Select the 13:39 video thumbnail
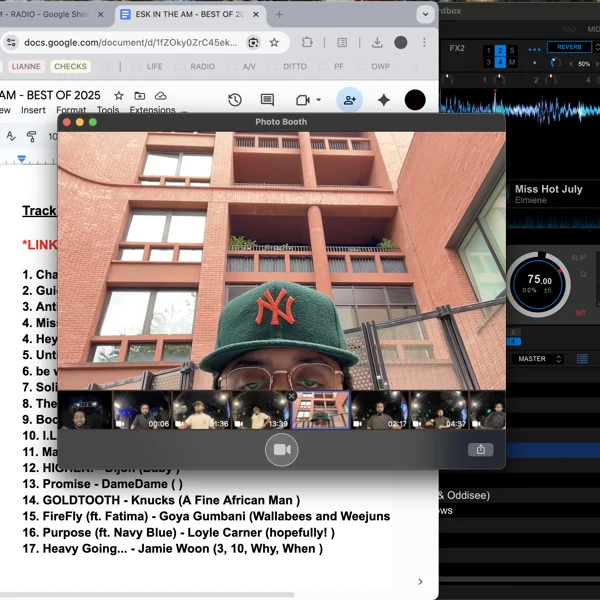Viewport: 600px width, 600px height. click(261, 410)
